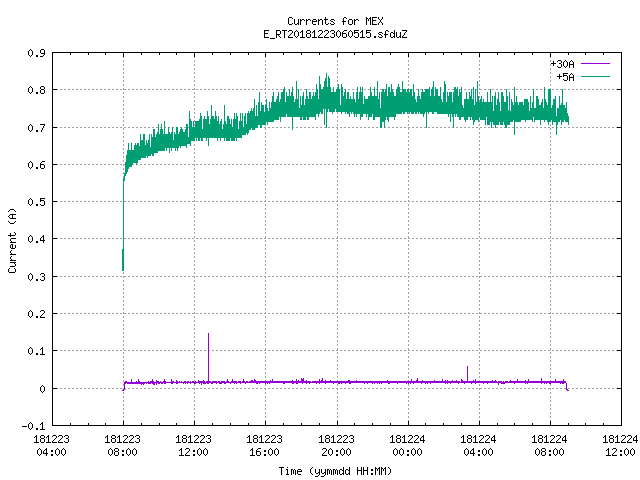Click the y-axis tick label '0.8'
The height and width of the screenshot is (480, 640).
click(36, 90)
